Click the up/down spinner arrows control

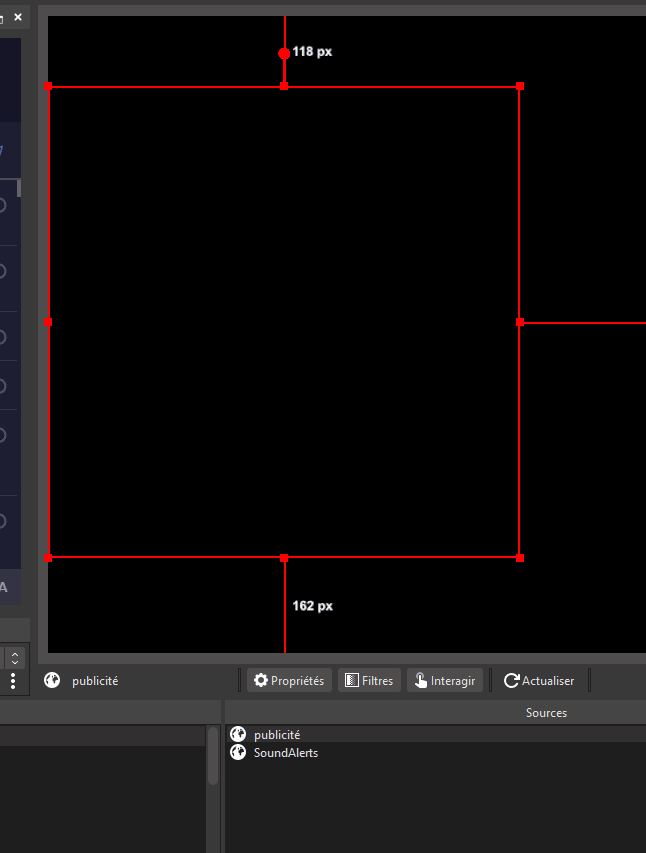pyautogui.click(x=15, y=658)
